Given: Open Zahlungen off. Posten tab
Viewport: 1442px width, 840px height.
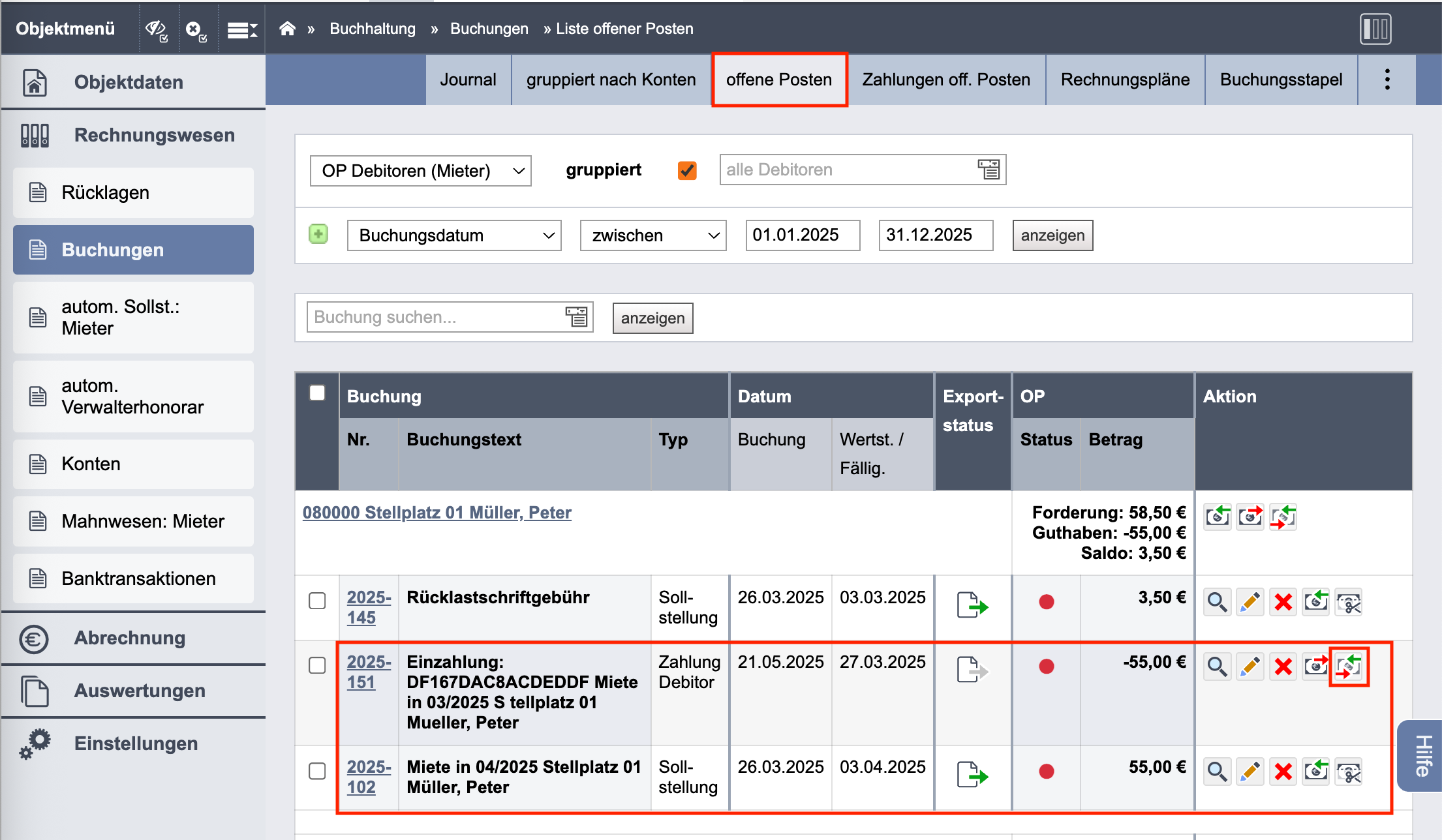Looking at the screenshot, I should pos(946,80).
